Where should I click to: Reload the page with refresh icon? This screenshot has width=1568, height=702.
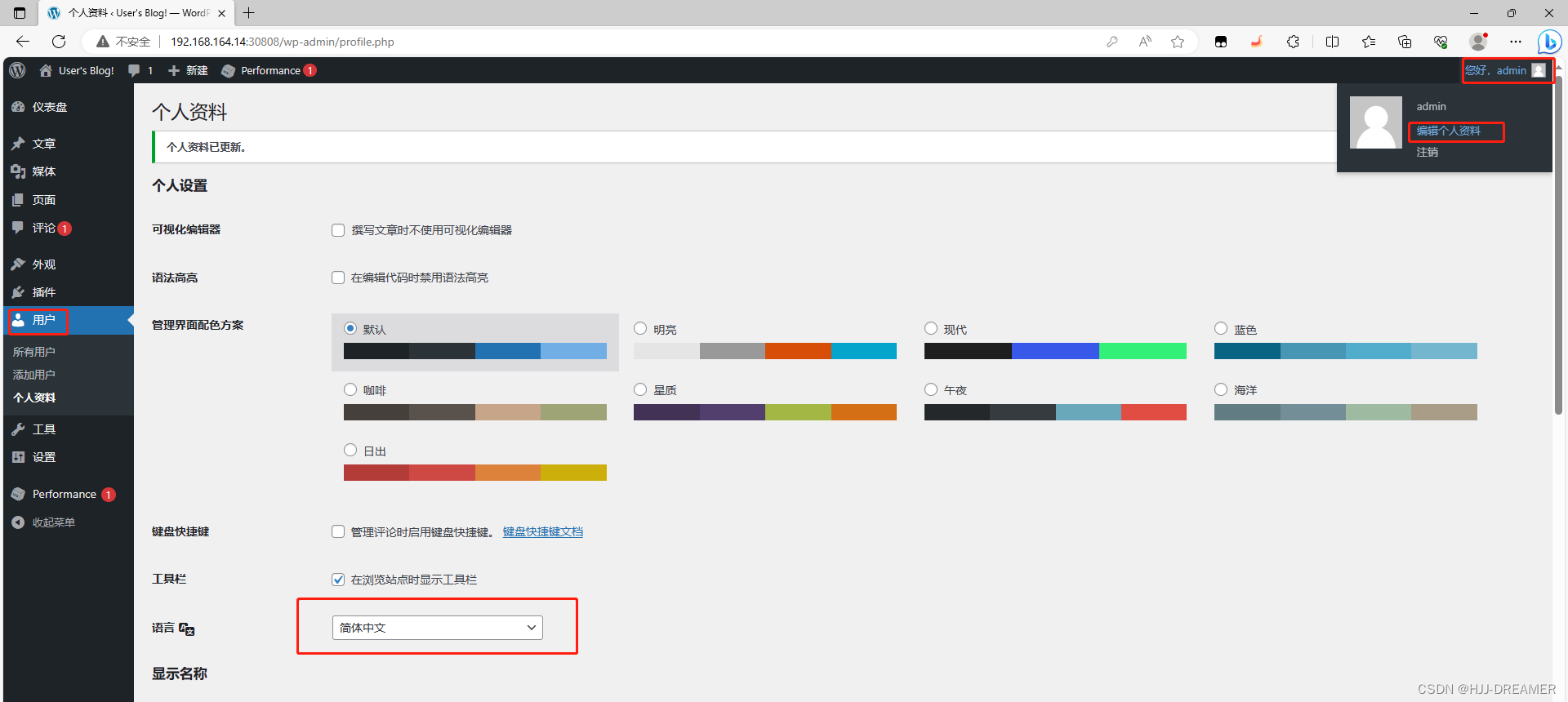(x=59, y=42)
